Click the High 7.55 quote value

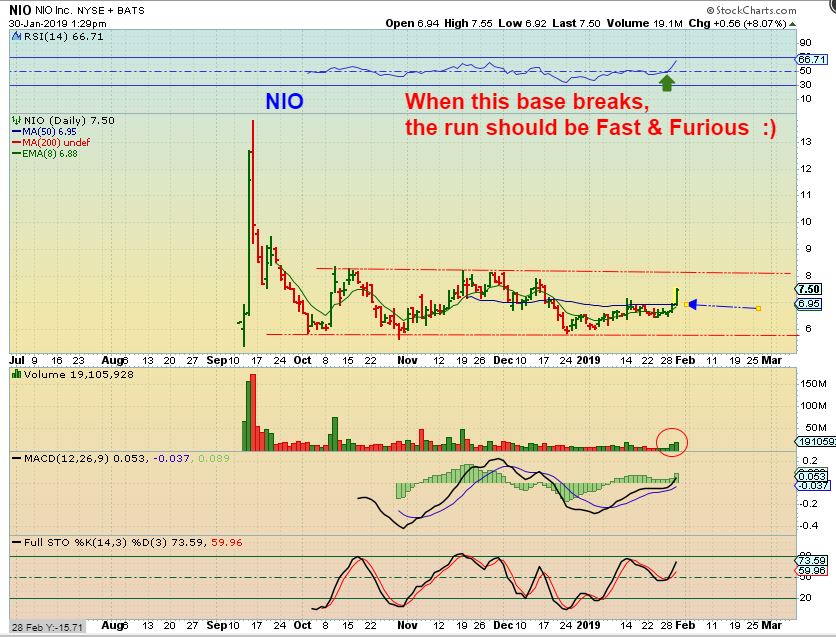[468, 23]
